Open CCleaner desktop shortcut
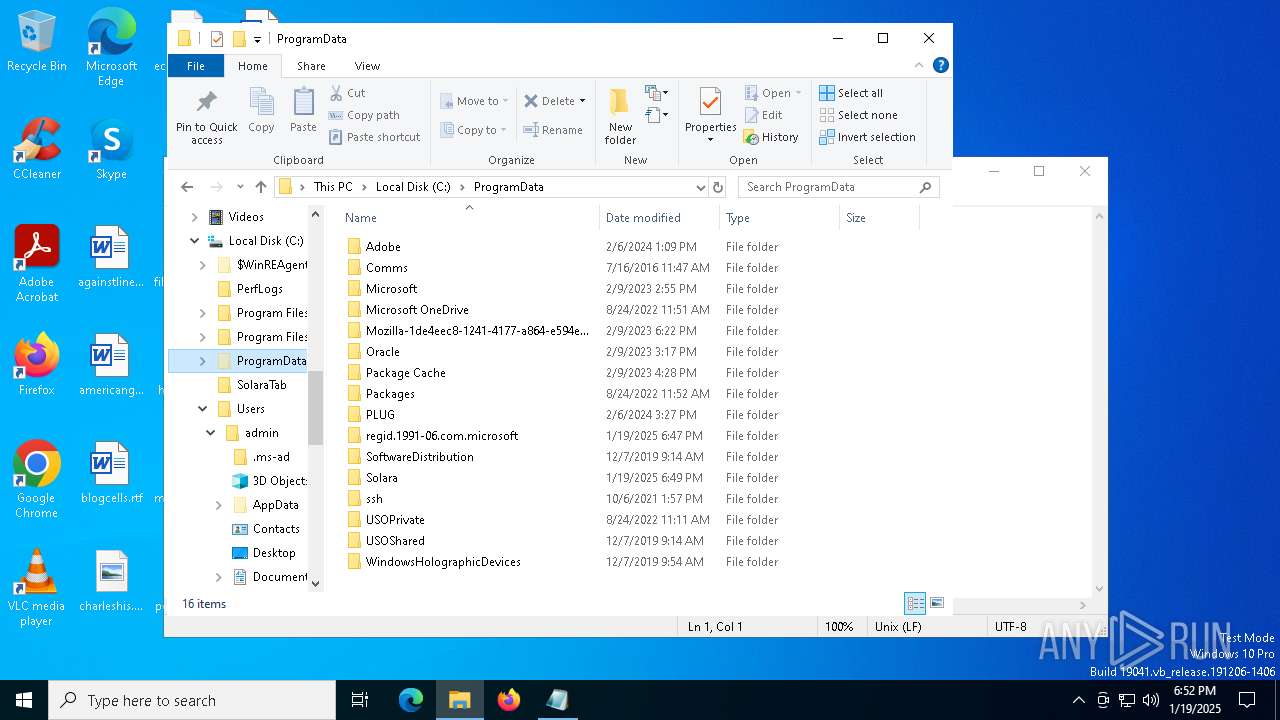Viewport: 1280px width, 720px height. click(x=37, y=148)
